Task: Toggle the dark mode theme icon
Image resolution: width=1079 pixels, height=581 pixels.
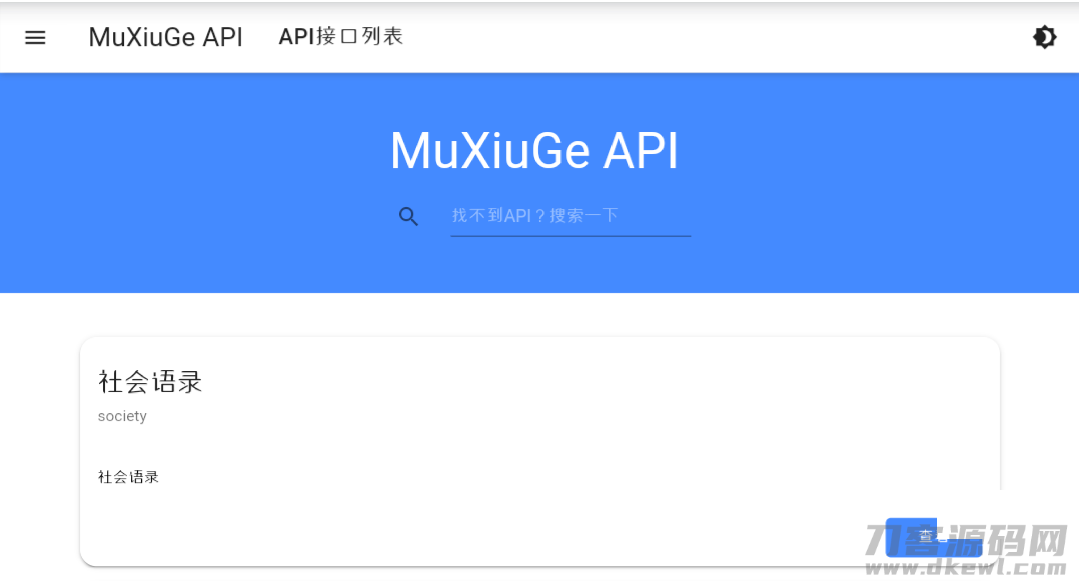Action: click(x=1044, y=37)
